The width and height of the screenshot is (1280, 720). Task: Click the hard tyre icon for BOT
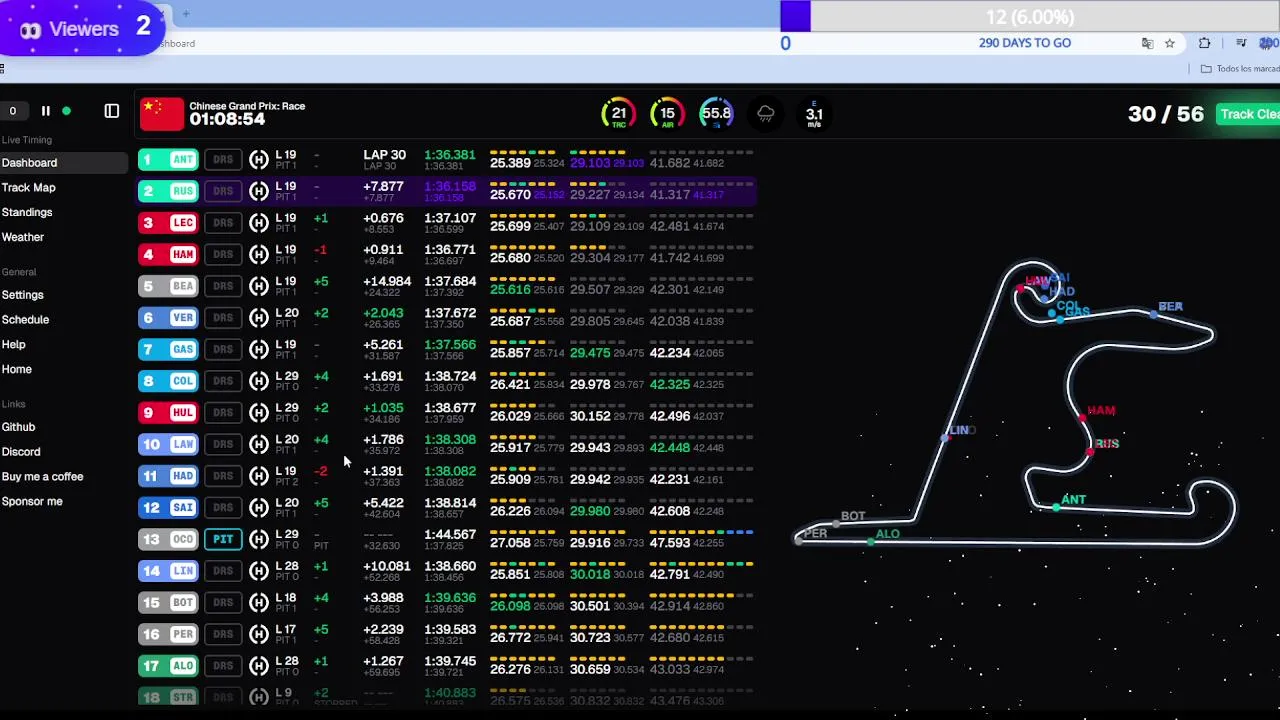(259, 603)
